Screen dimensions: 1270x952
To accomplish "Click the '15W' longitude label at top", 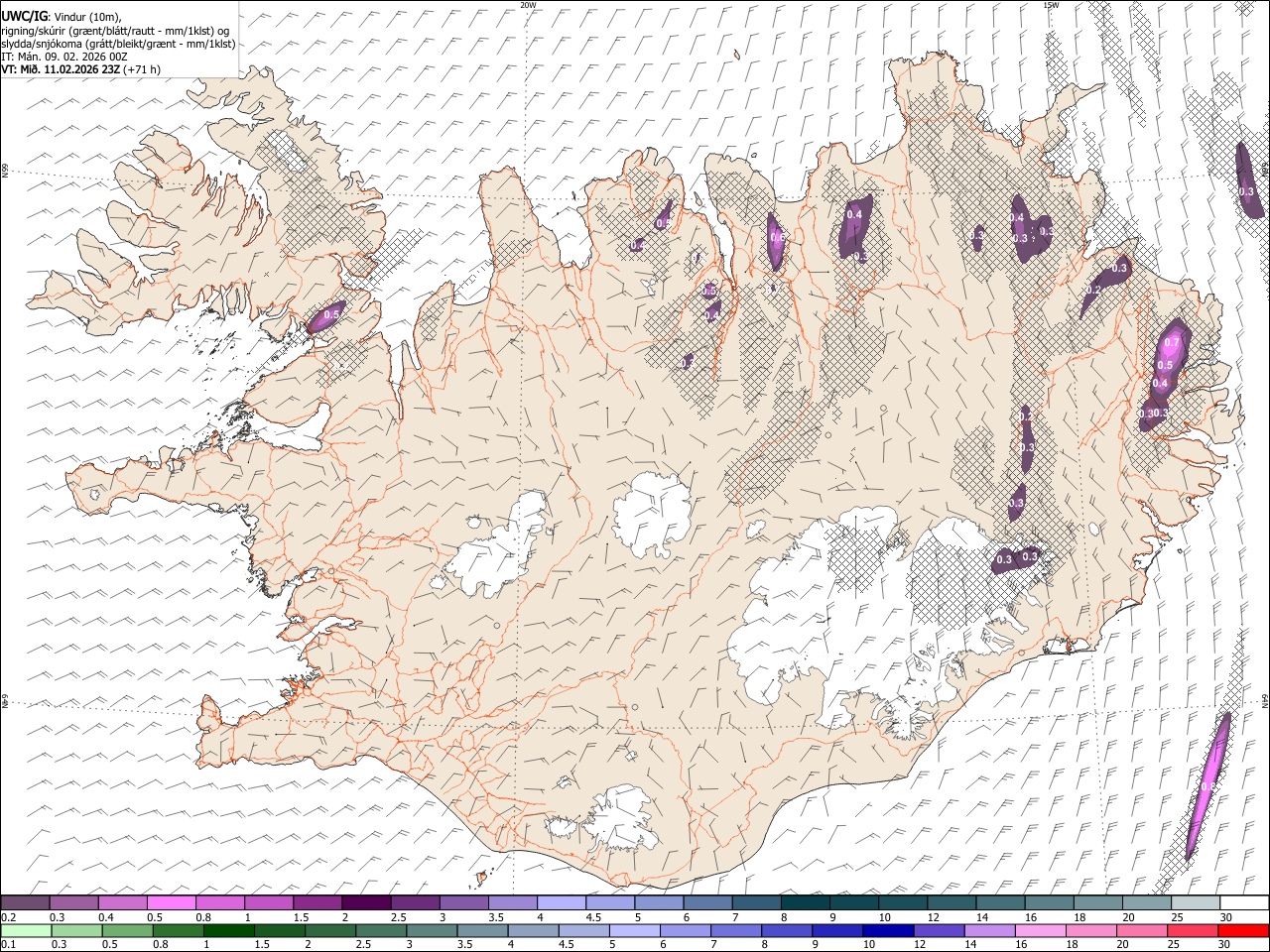I will coord(1050,5).
